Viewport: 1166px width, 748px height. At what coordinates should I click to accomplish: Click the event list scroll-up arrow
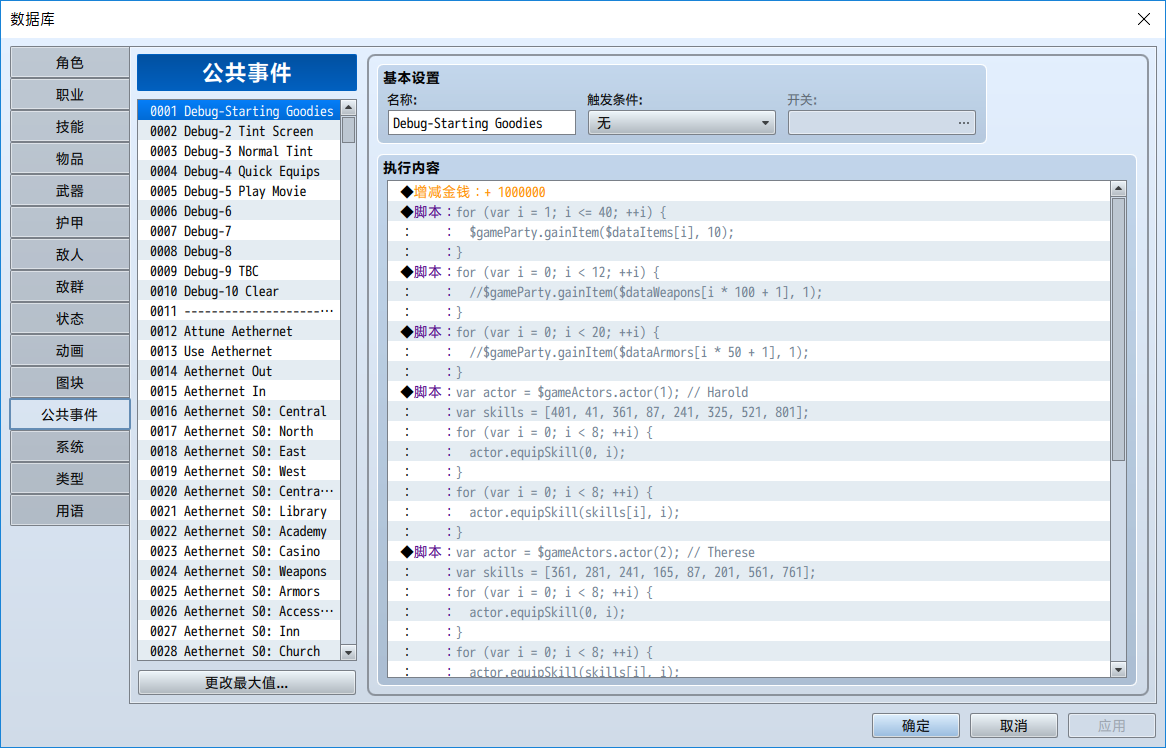348,108
